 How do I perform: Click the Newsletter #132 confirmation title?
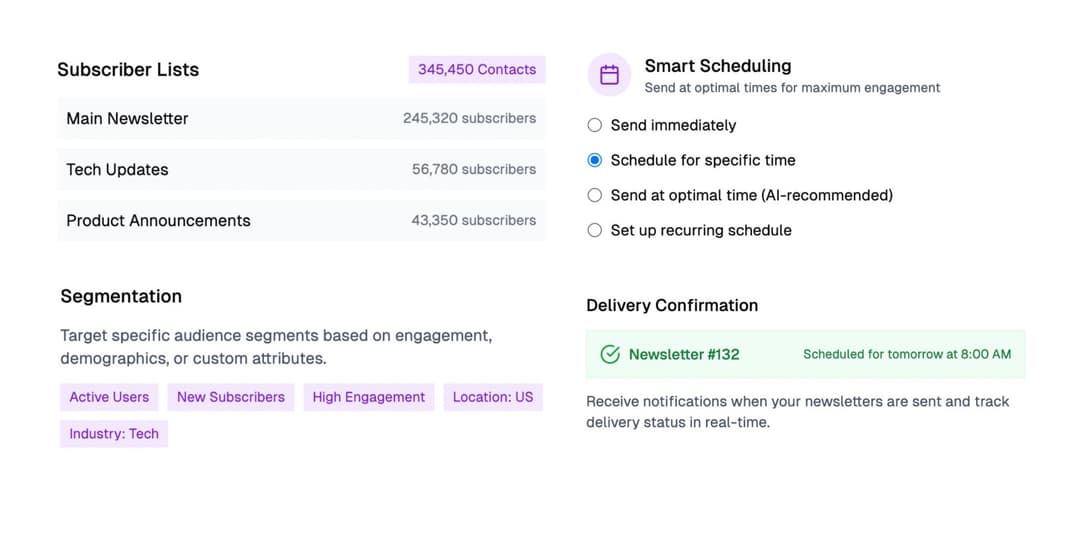point(684,355)
